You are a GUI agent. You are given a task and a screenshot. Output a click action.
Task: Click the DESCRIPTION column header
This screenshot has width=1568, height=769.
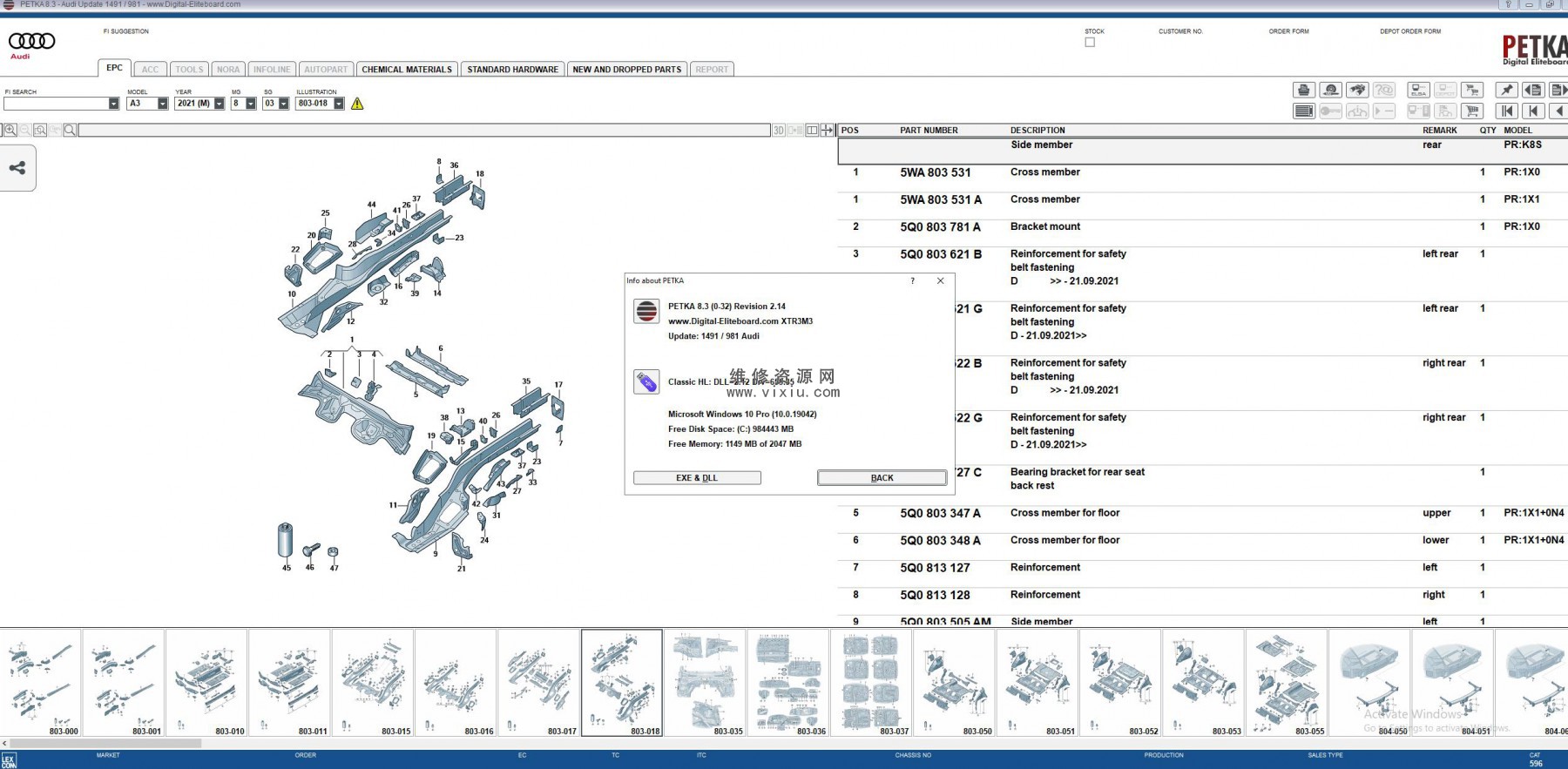pos(1037,131)
